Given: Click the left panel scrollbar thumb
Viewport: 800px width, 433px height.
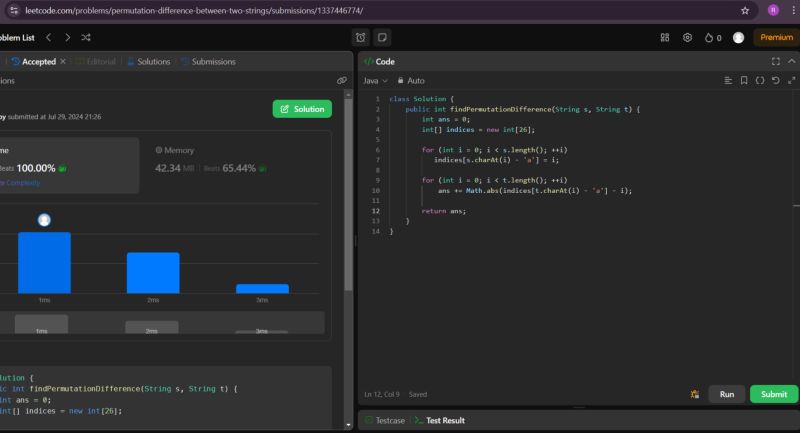Looking at the screenshot, I should [348, 195].
